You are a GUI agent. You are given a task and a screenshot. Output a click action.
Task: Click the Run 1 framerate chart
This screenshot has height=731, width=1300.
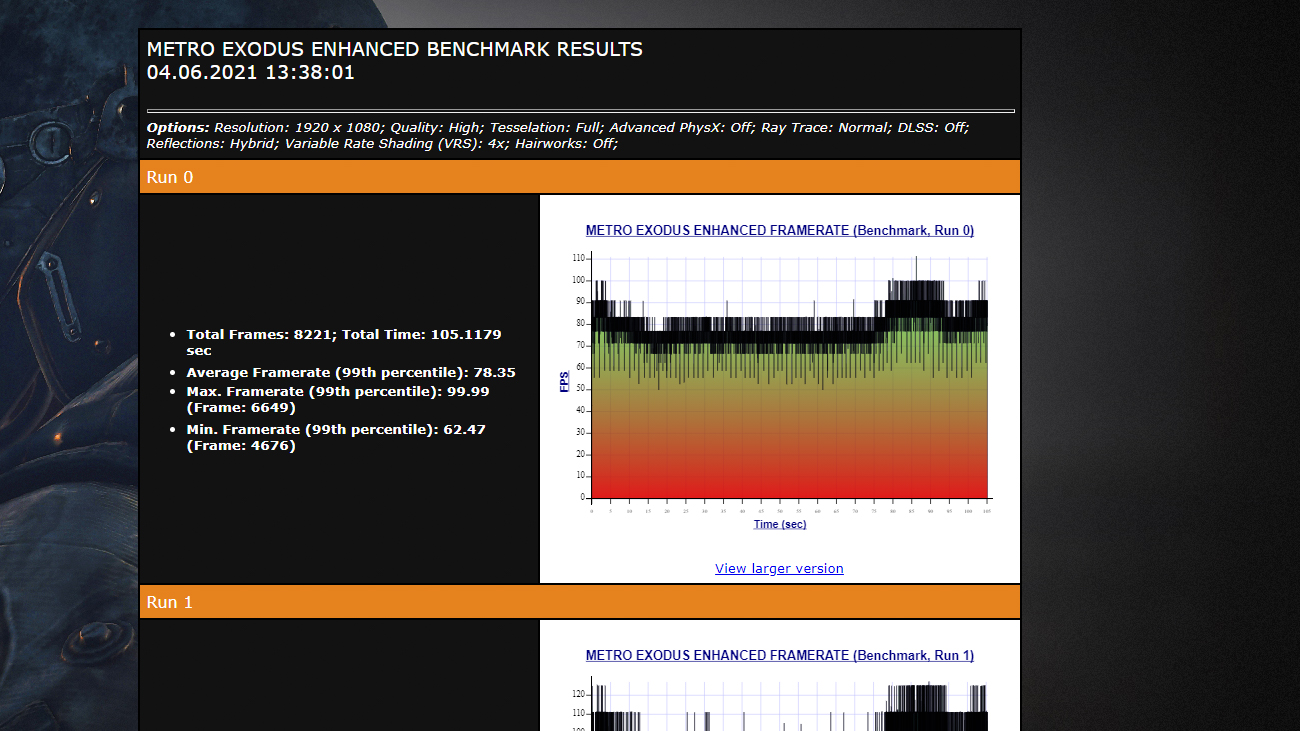pos(780,688)
